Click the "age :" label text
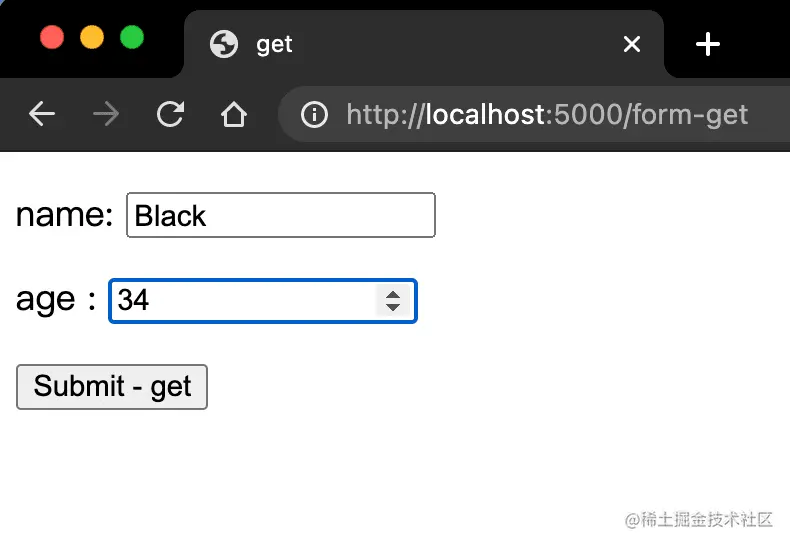Viewport: 790px width, 546px height. pyautogui.click(x=55, y=301)
